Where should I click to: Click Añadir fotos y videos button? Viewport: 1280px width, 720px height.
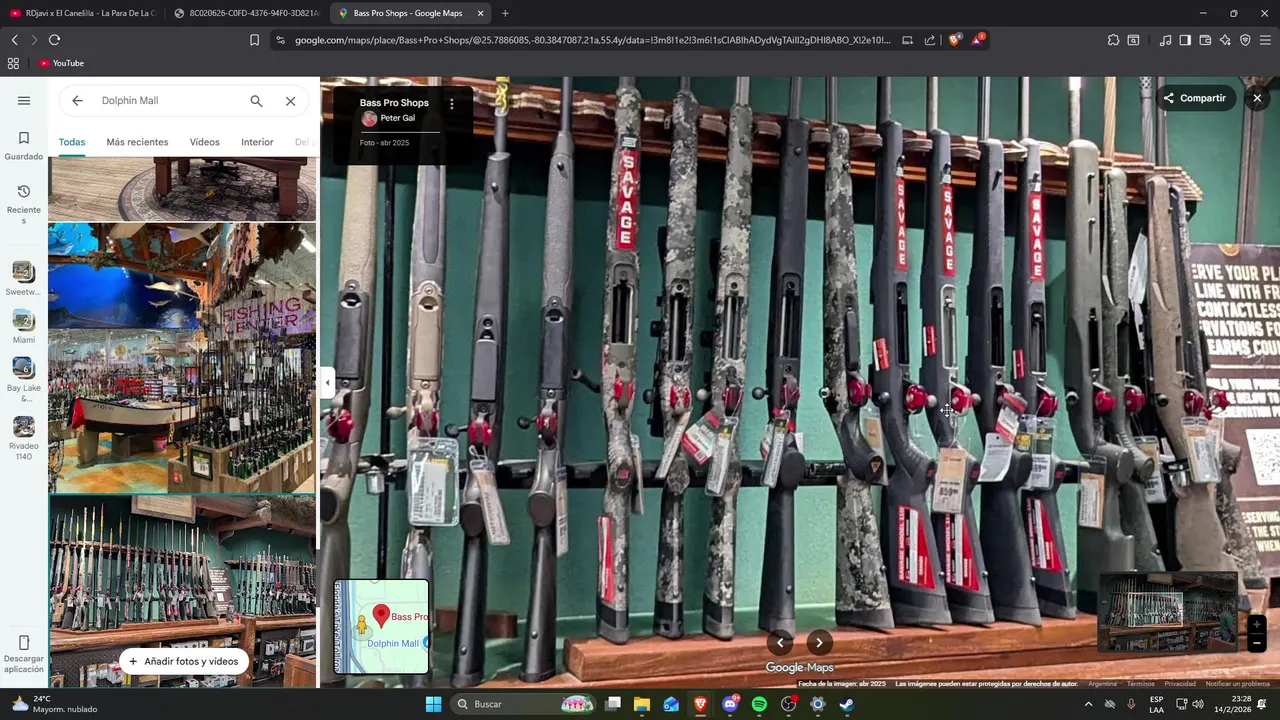pyautogui.click(x=183, y=661)
